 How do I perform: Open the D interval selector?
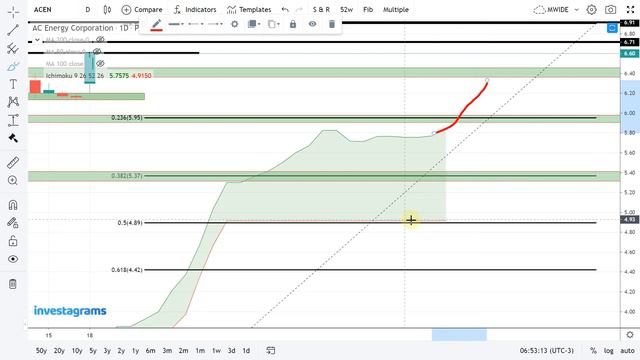coord(88,9)
